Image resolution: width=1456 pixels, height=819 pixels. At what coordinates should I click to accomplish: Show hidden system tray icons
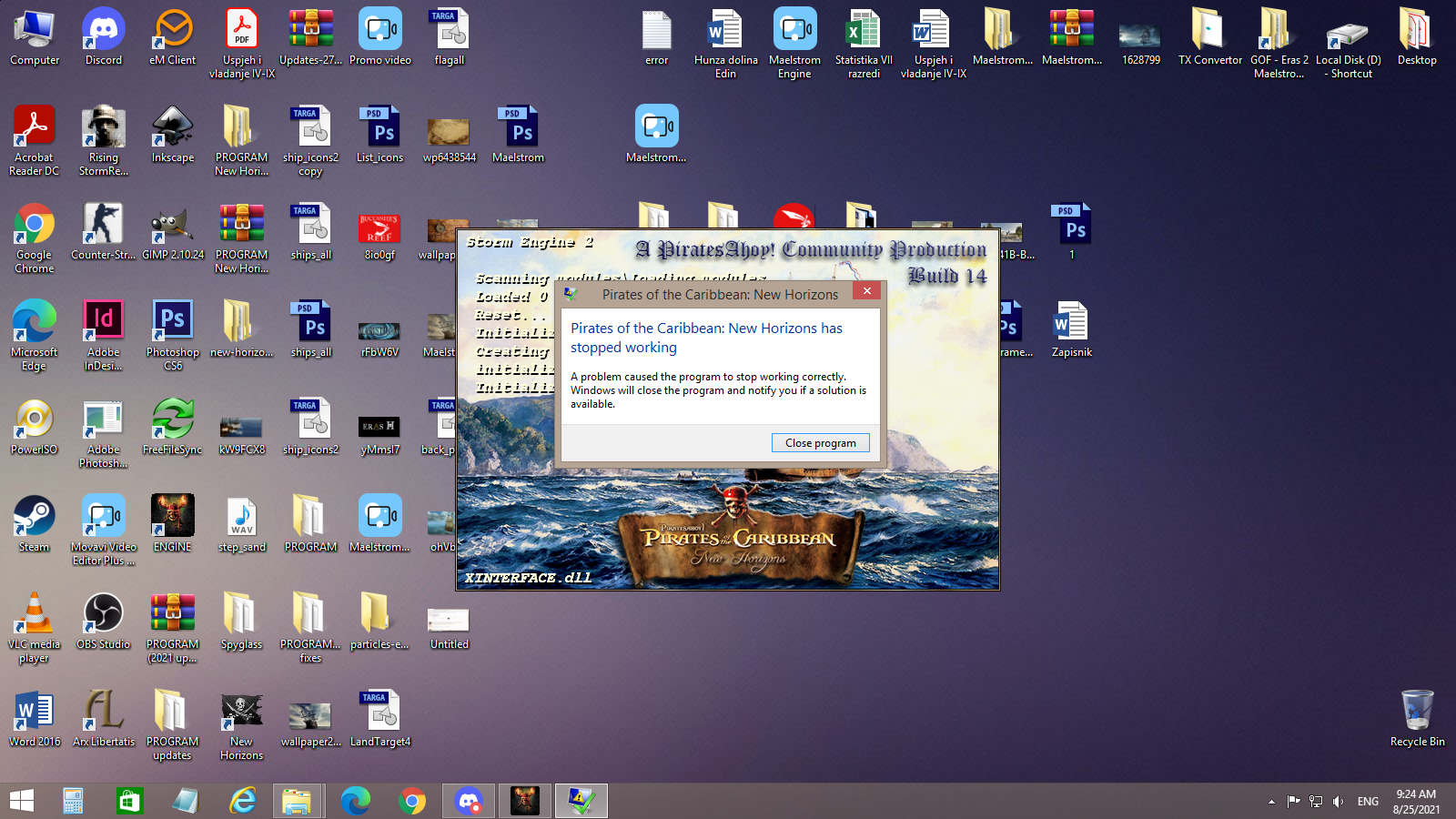1271,802
